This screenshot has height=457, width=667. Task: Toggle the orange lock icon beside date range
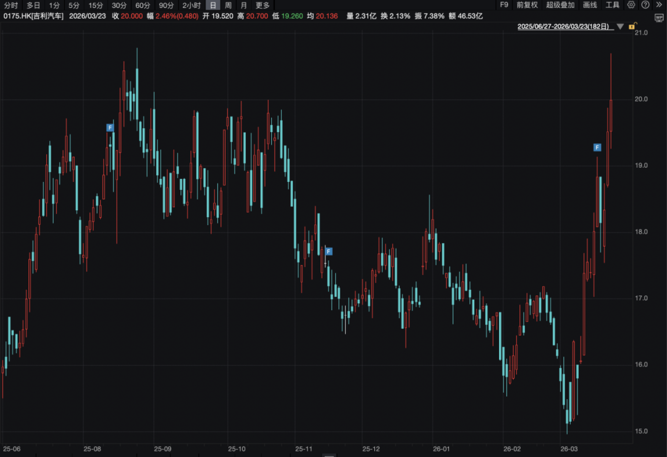click(633, 27)
